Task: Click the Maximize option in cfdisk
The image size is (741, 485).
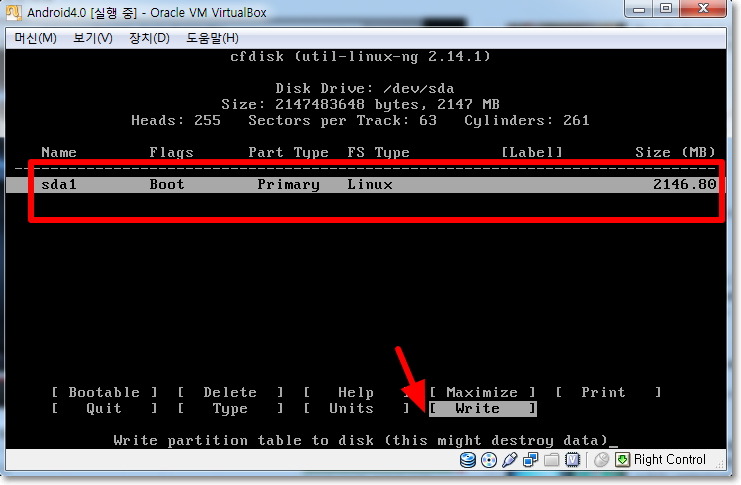Action: (482, 392)
